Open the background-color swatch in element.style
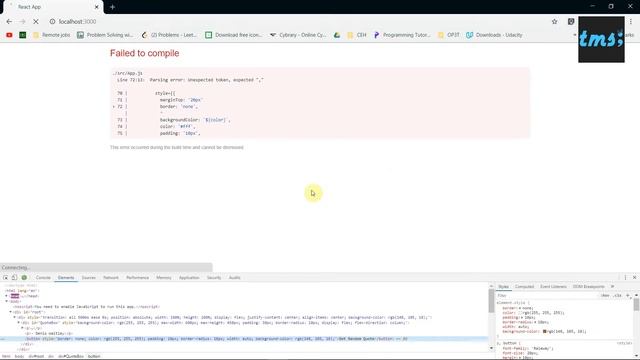This screenshot has height=360, width=640. [x=544, y=331]
